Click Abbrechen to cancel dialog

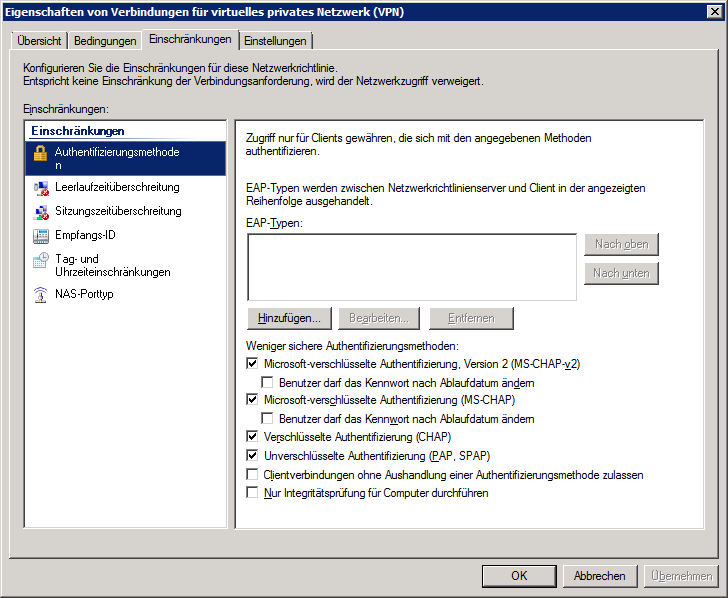pyautogui.click(x=600, y=576)
